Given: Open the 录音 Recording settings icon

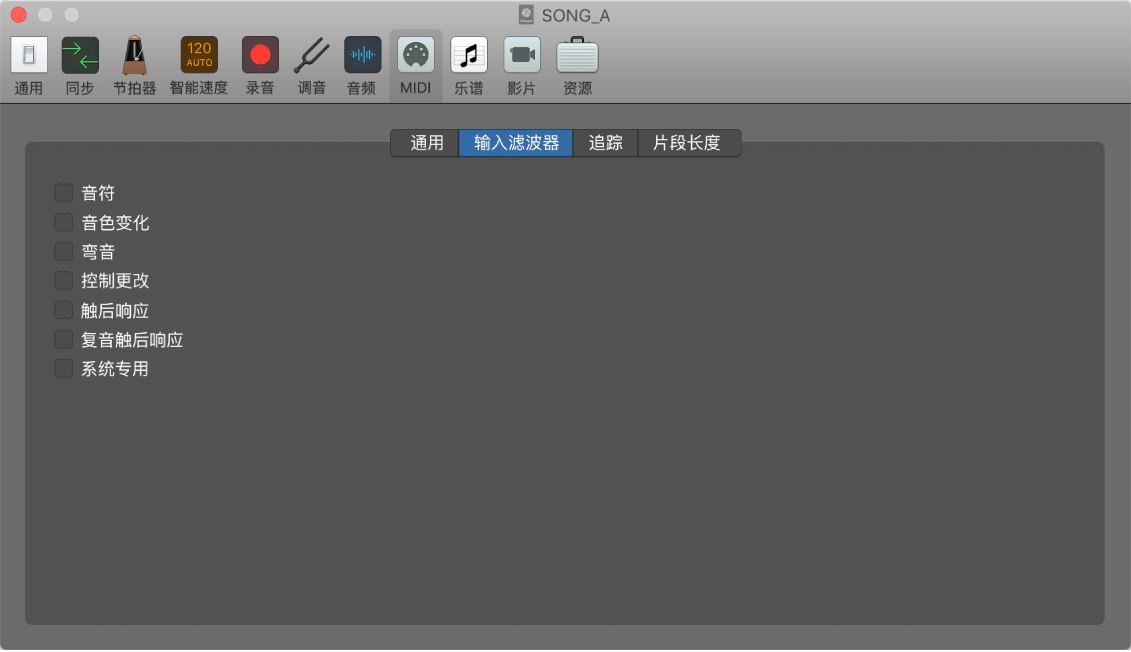Looking at the screenshot, I should click(260, 55).
